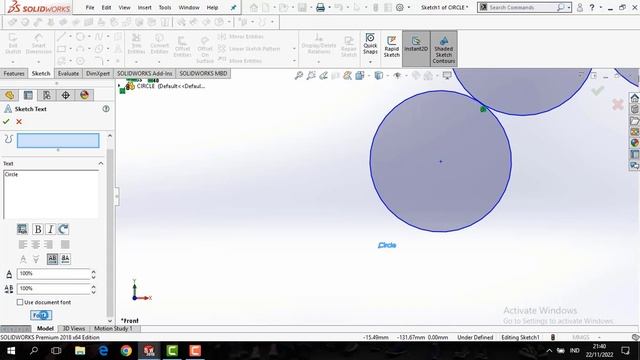Toggle Italic text formatting

click(x=50, y=229)
